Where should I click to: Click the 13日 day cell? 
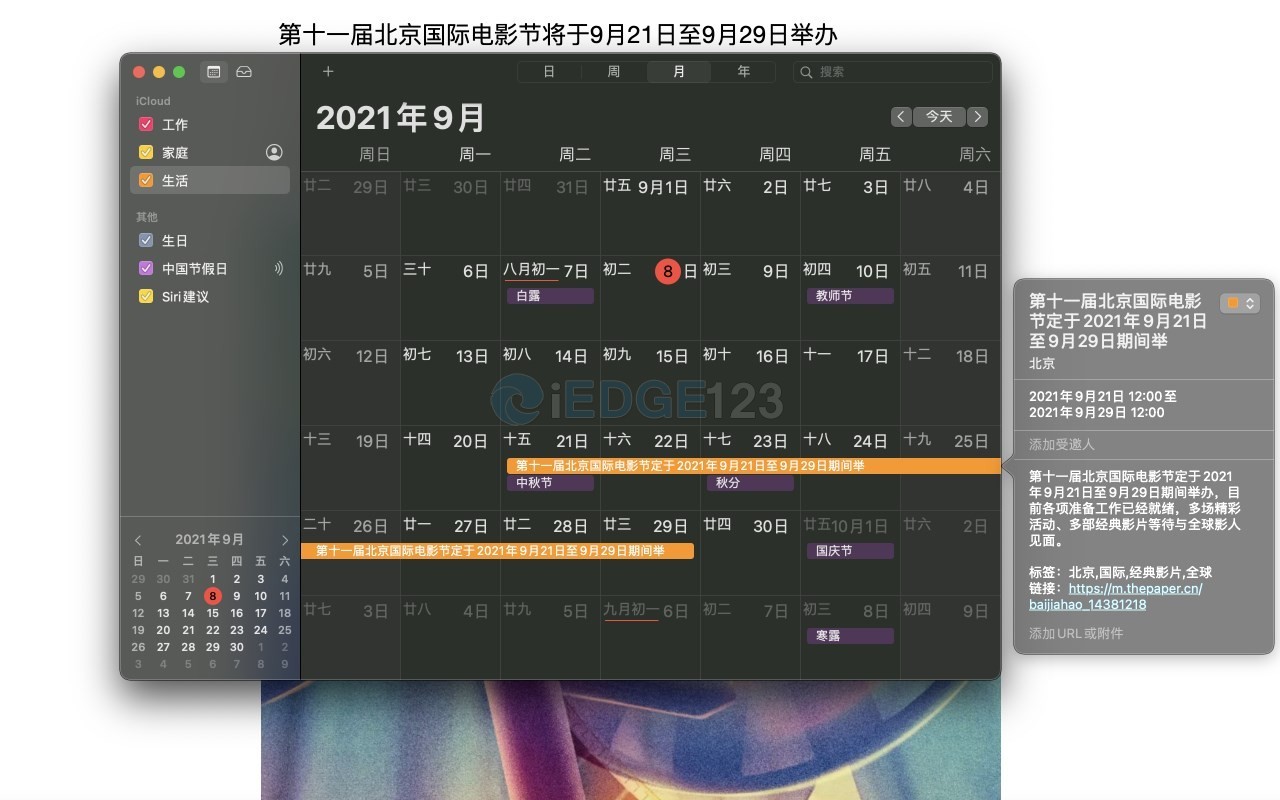point(450,383)
